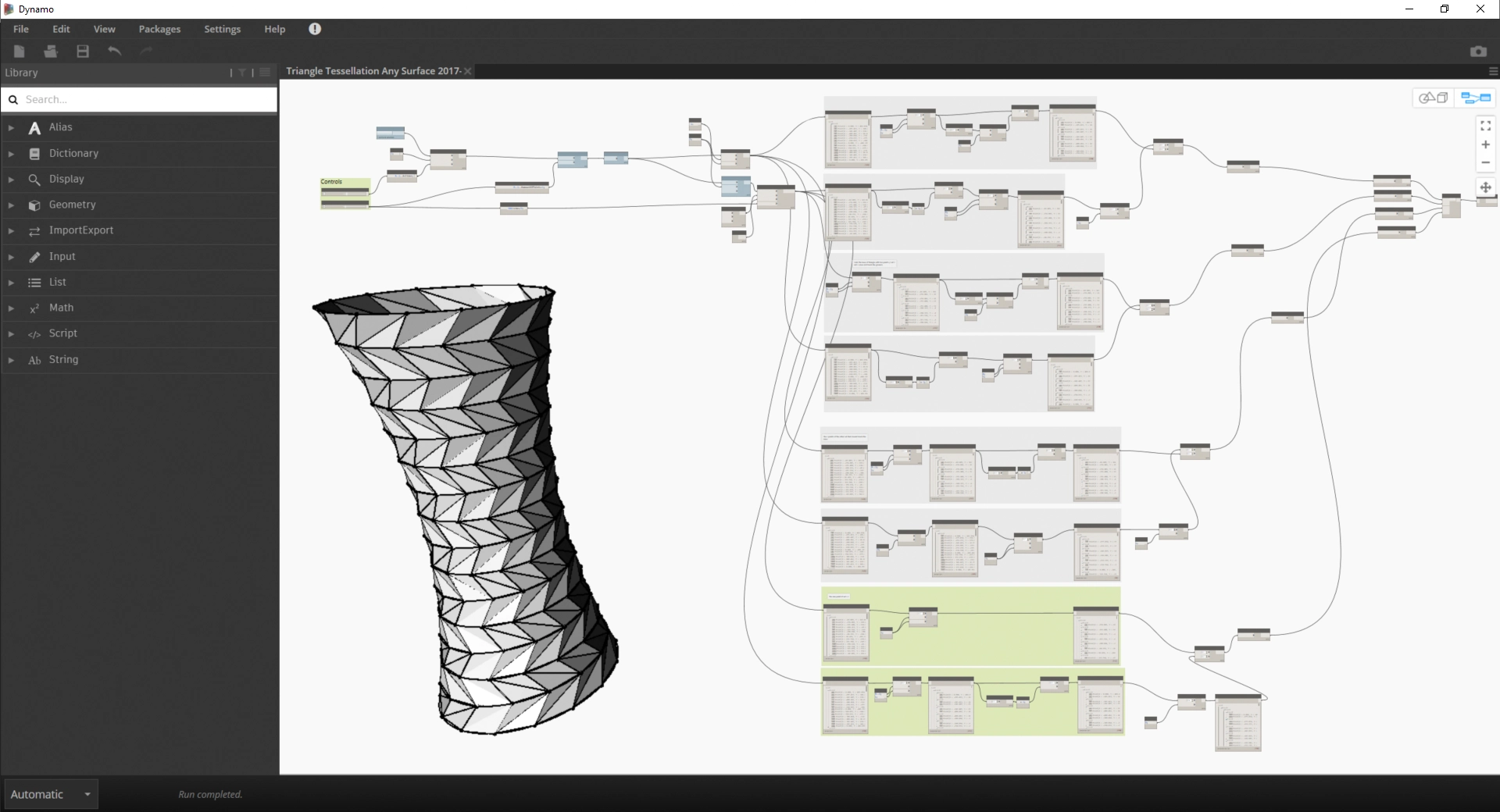Click the Zoom to Fit icon
This screenshot has width=1500, height=812.
tap(1485, 126)
